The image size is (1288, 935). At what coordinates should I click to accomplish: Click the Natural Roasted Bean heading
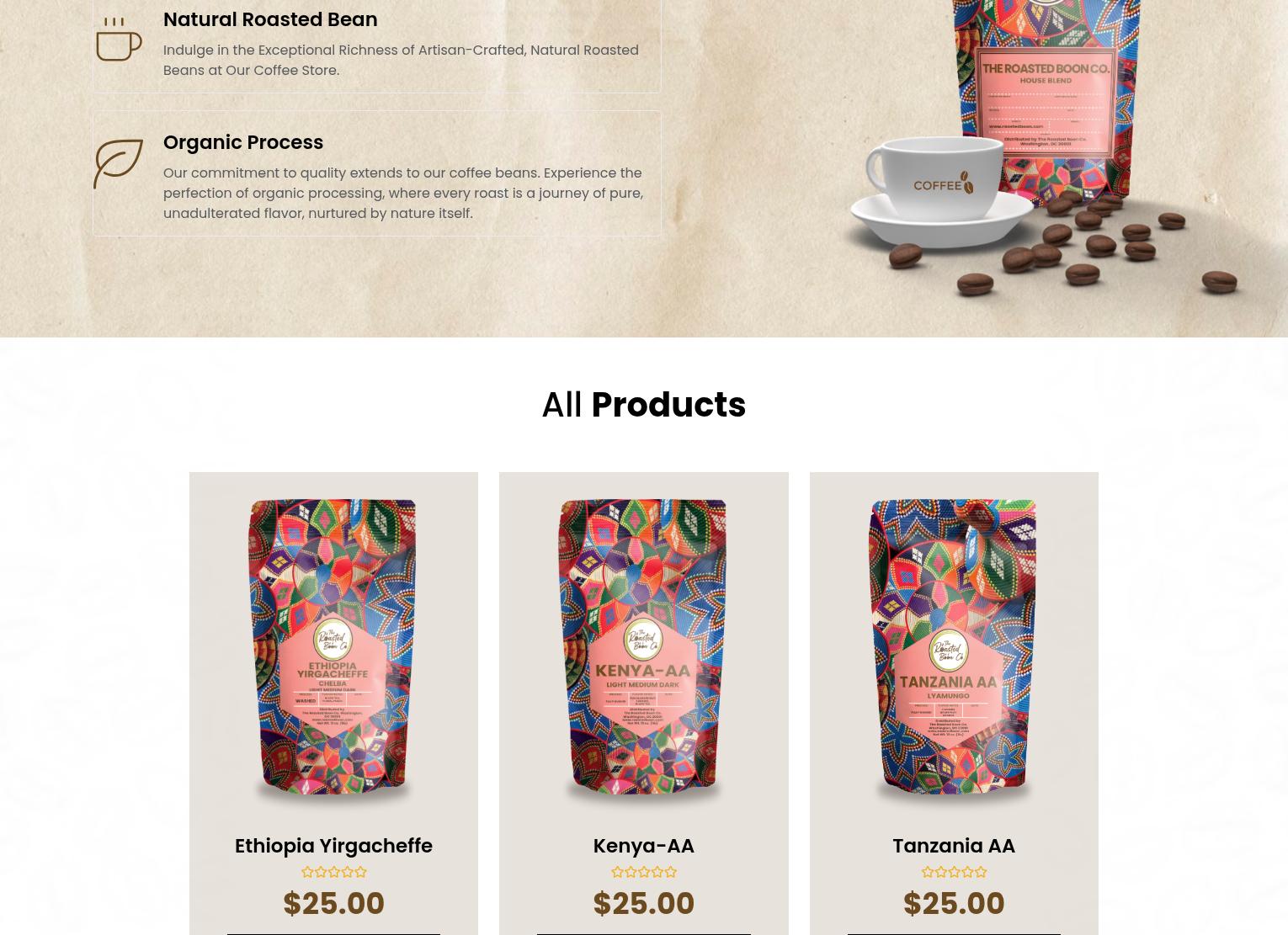tap(270, 19)
